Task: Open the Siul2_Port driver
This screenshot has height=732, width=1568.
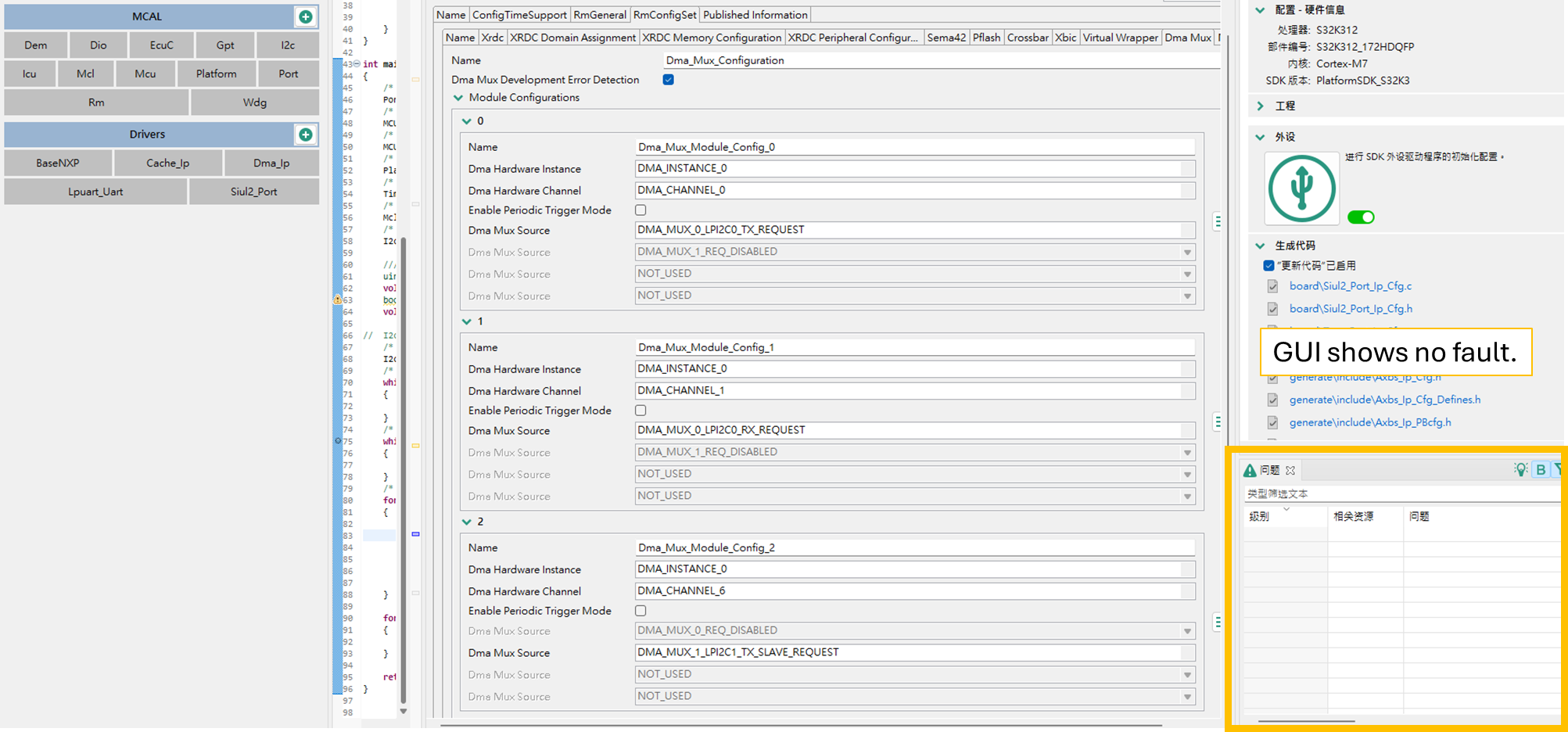Action: [x=254, y=192]
